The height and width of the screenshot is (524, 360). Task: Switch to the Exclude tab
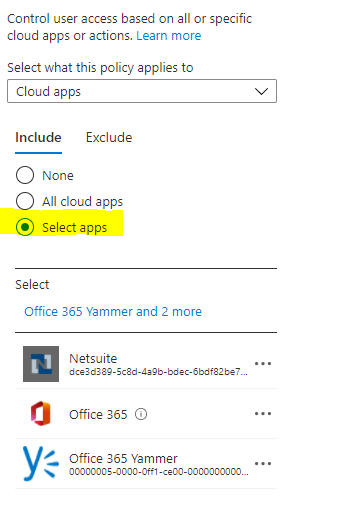109,137
